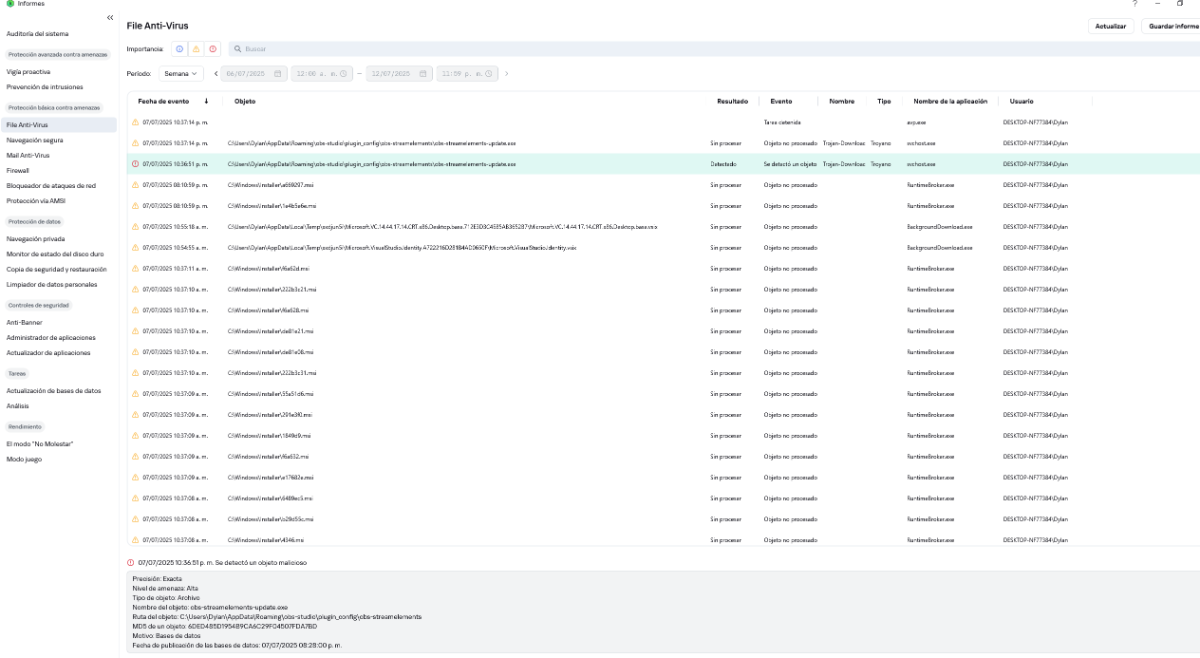Click the Guardar informe button

(1173, 26)
